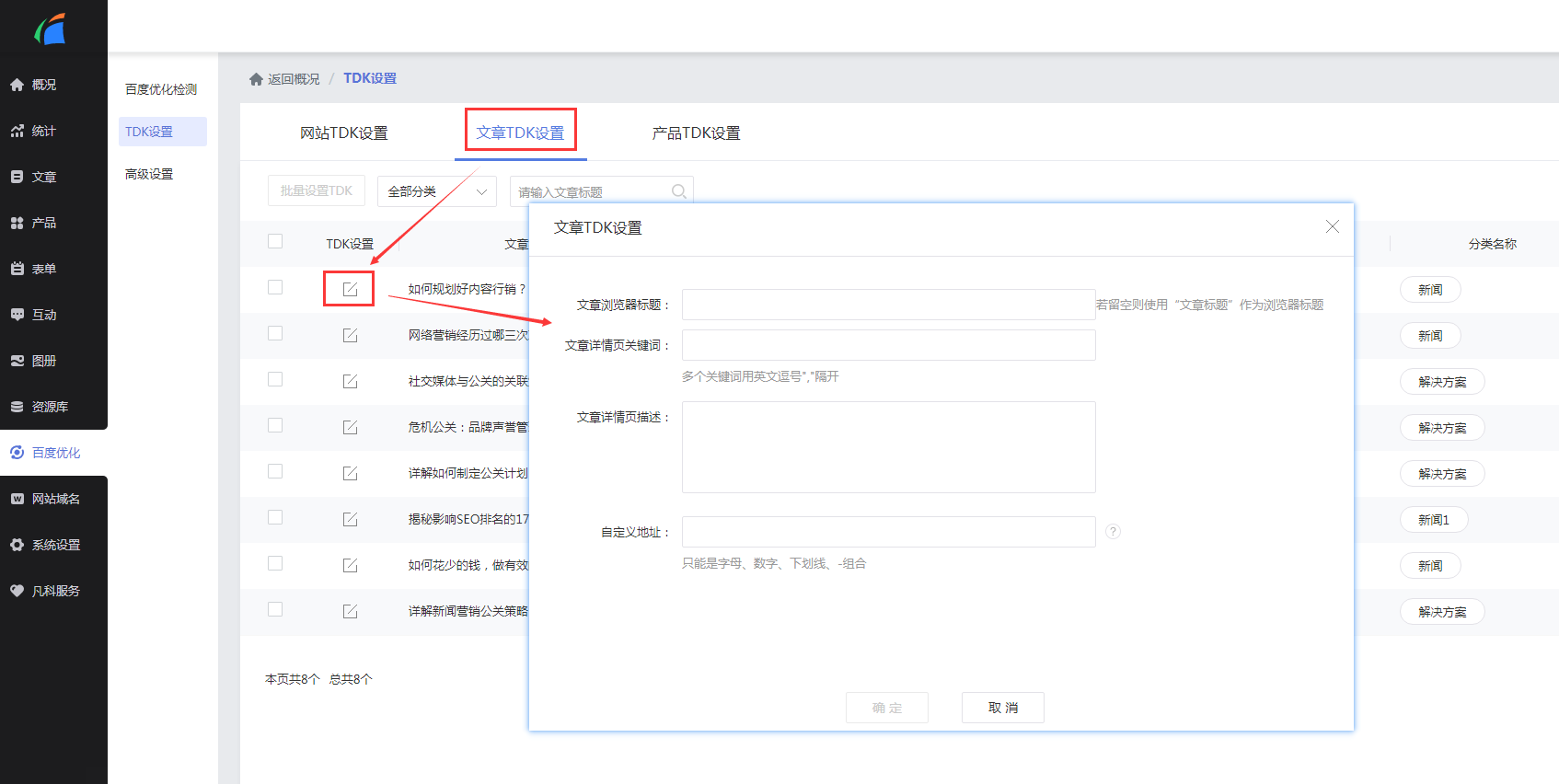Open the 产品 products sidebar item

point(53,223)
